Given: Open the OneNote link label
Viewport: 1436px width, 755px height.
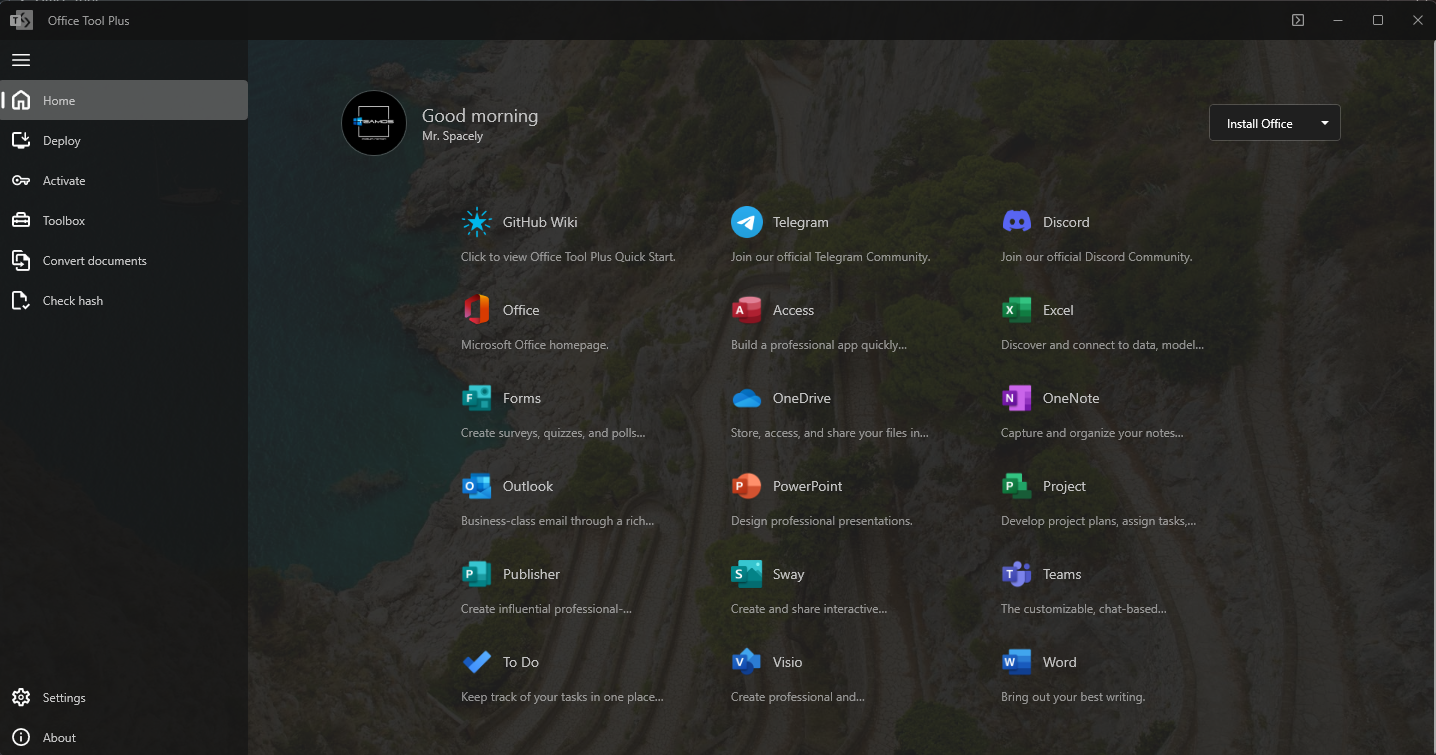Looking at the screenshot, I should click(x=1071, y=398).
